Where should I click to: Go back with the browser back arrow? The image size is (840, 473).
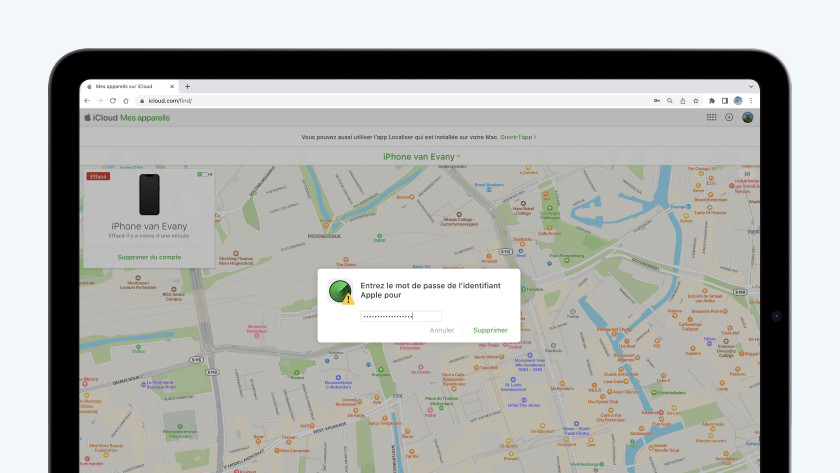[x=87, y=101]
